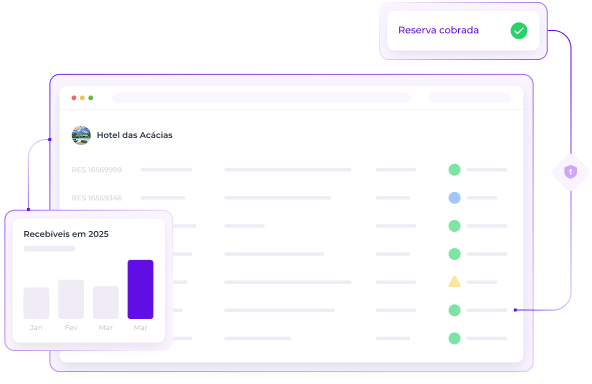
Task: Click the Recebíveis em 2025 heading
Action: tap(66, 234)
